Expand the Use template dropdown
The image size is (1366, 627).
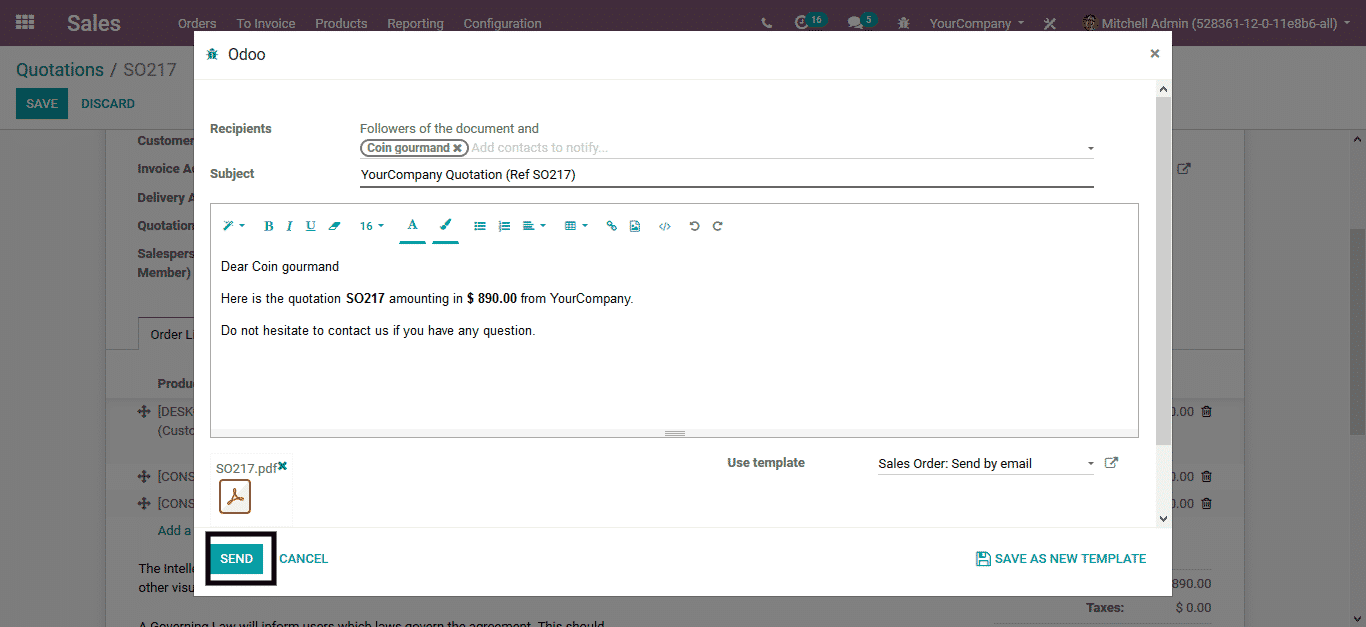tap(1090, 464)
